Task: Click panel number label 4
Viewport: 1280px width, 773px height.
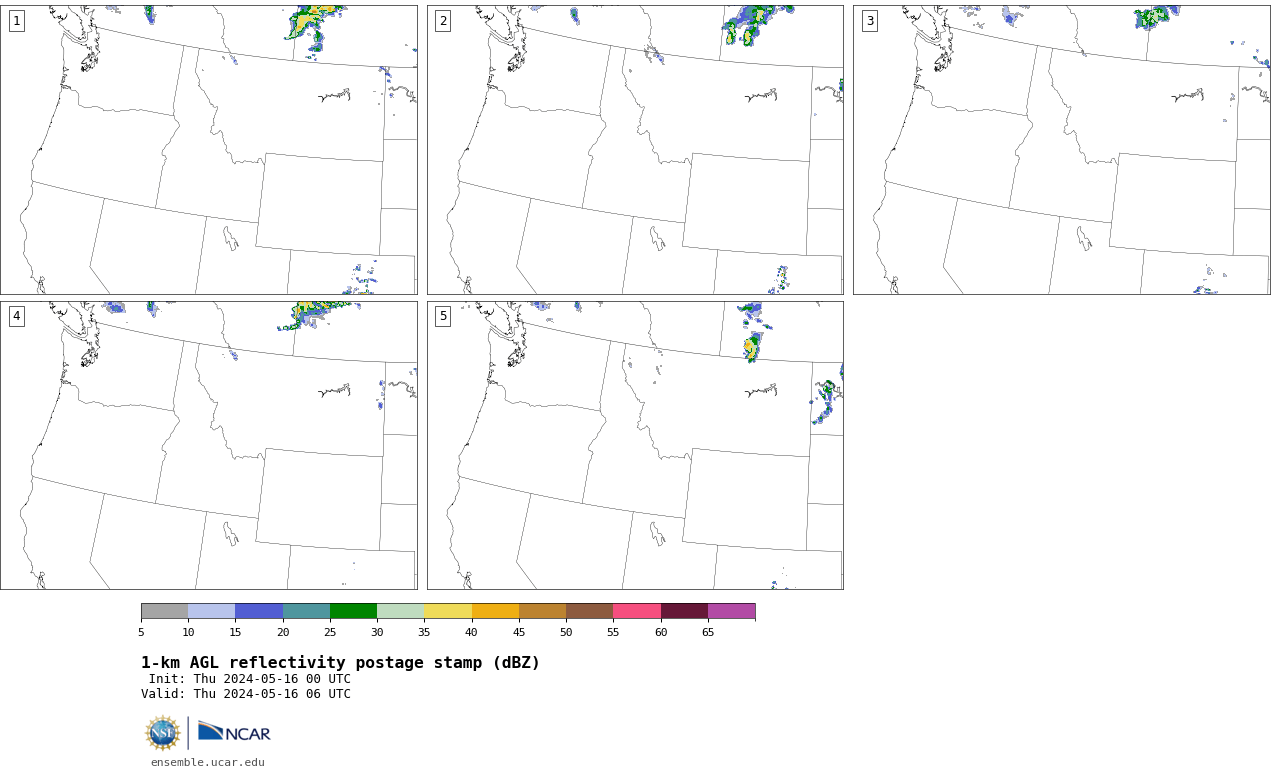Action: 16,316
